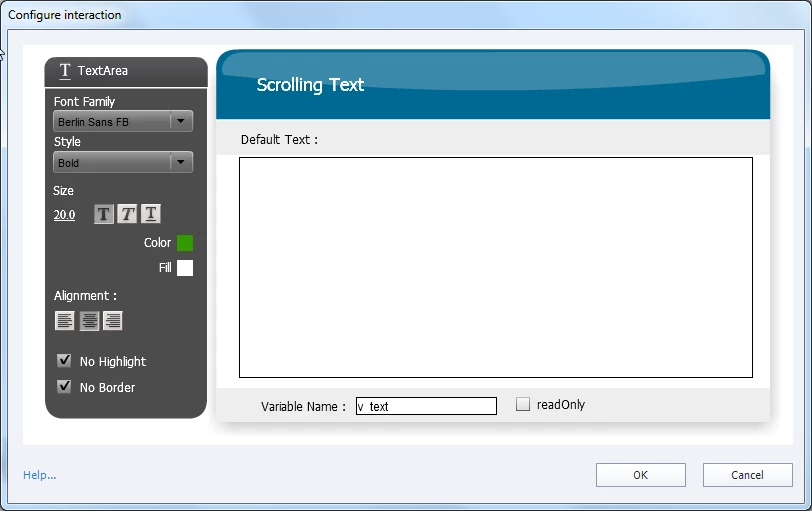The height and width of the screenshot is (511, 812).
Task: Toggle the italic text icon
Action: 127,214
